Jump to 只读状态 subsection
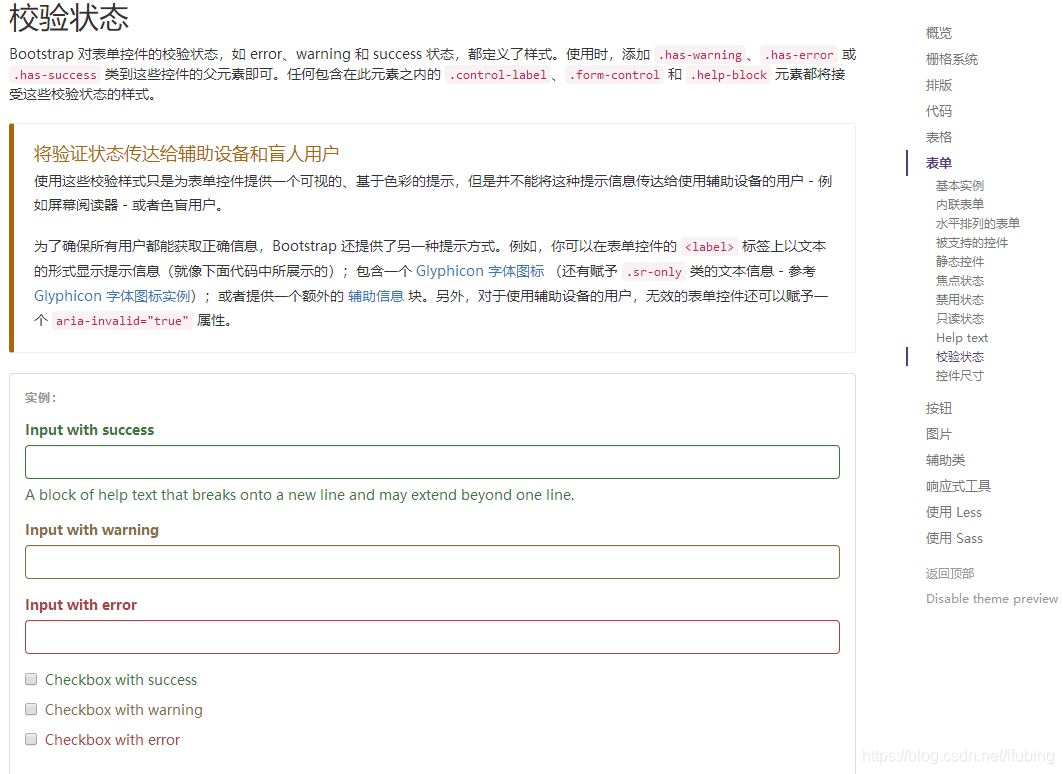This screenshot has width=1063, height=774. pos(960,319)
